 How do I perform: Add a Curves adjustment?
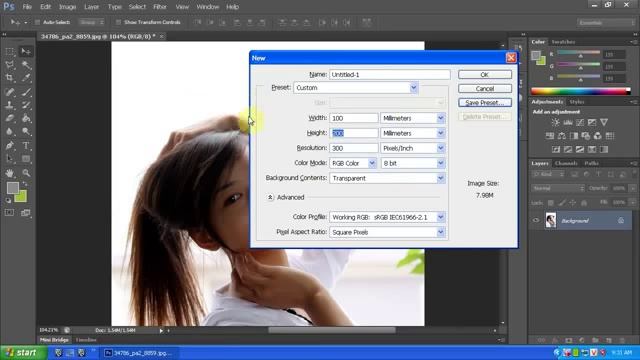tap(580, 122)
